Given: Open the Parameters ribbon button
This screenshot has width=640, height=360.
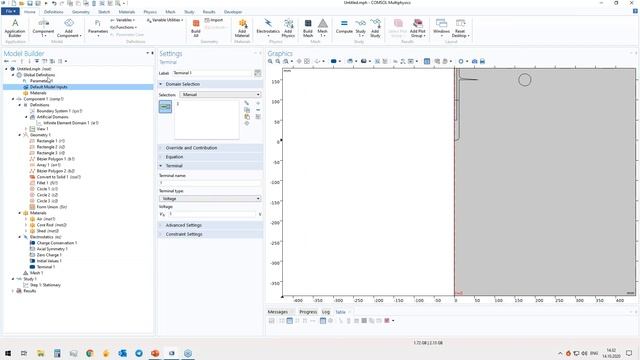Looking at the screenshot, I should coord(98,28).
